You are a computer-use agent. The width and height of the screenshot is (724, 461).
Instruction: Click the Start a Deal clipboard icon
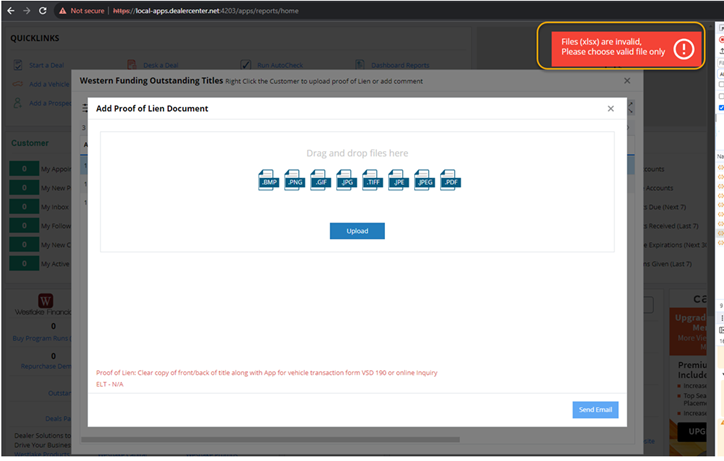(18, 65)
